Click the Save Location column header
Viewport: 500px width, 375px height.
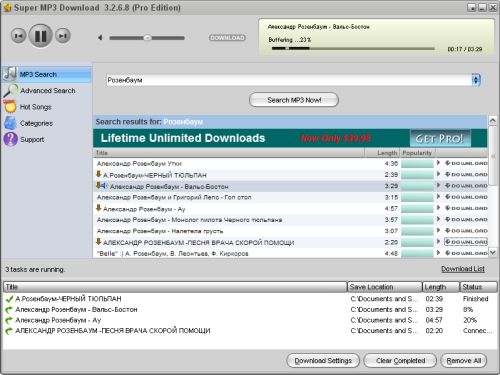click(x=385, y=287)
